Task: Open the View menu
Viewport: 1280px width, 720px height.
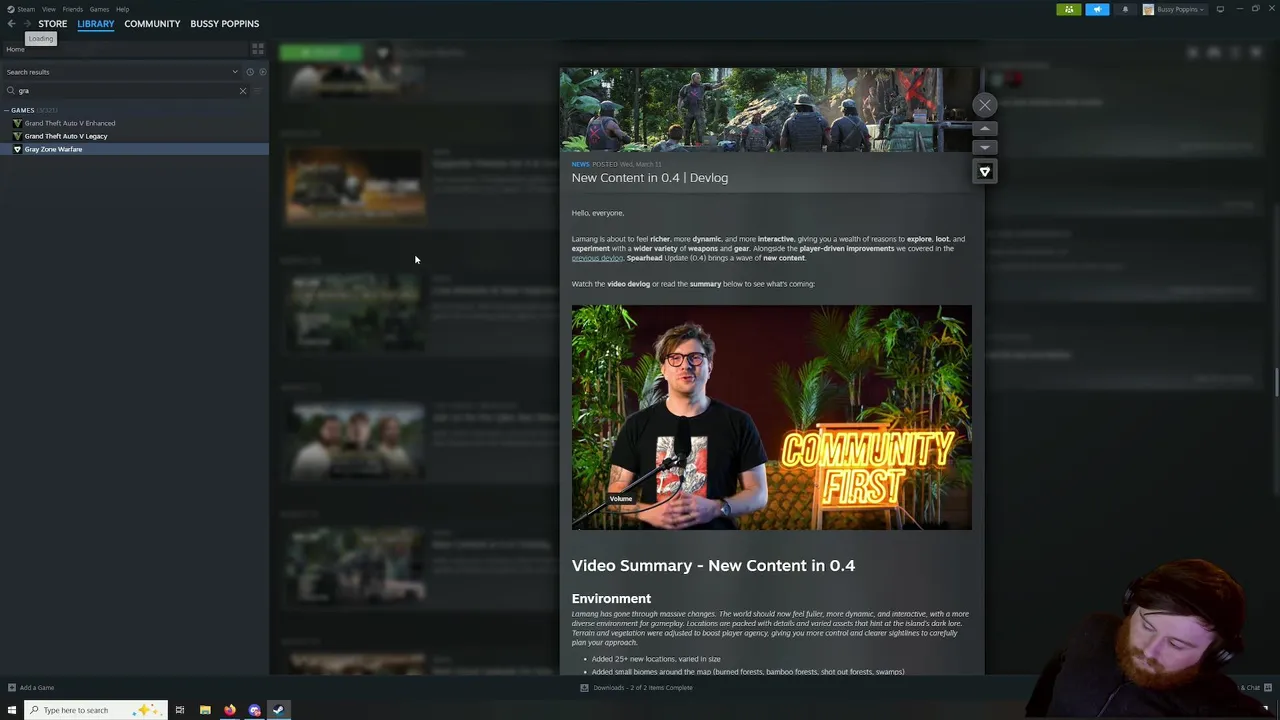Action: [48, 9]
